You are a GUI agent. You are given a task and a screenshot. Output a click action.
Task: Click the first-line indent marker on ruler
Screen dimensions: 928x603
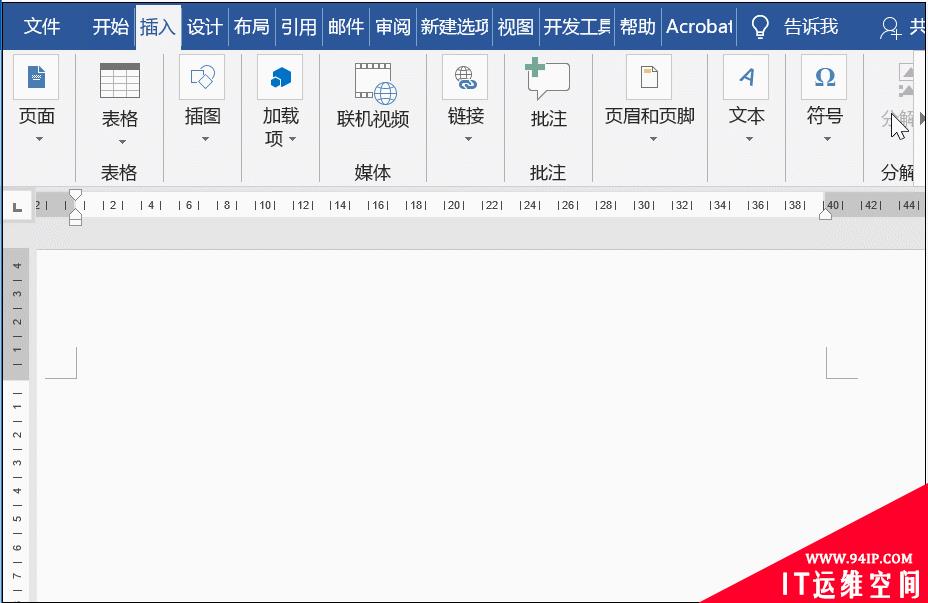click(75, 195)
